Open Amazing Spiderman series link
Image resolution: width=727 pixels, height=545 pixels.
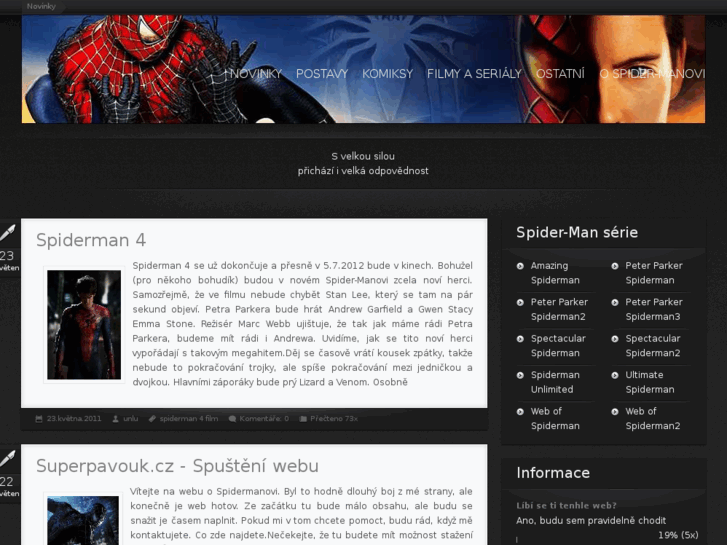tap(555, 273)
